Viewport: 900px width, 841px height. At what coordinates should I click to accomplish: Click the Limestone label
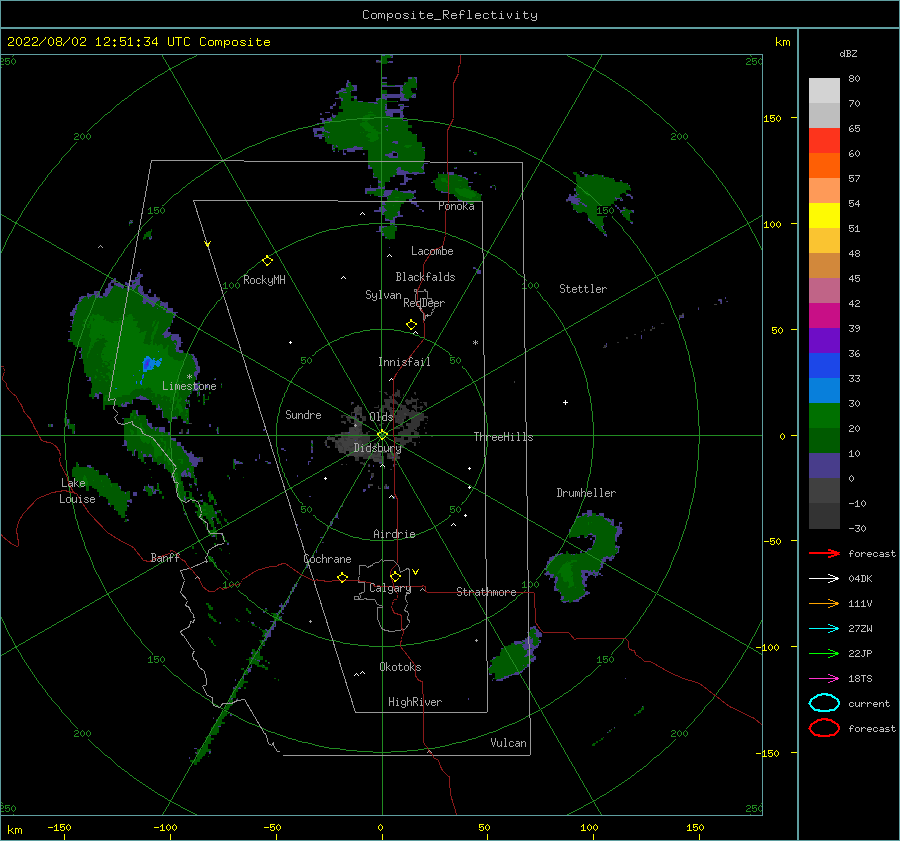[x=189, y=386]
